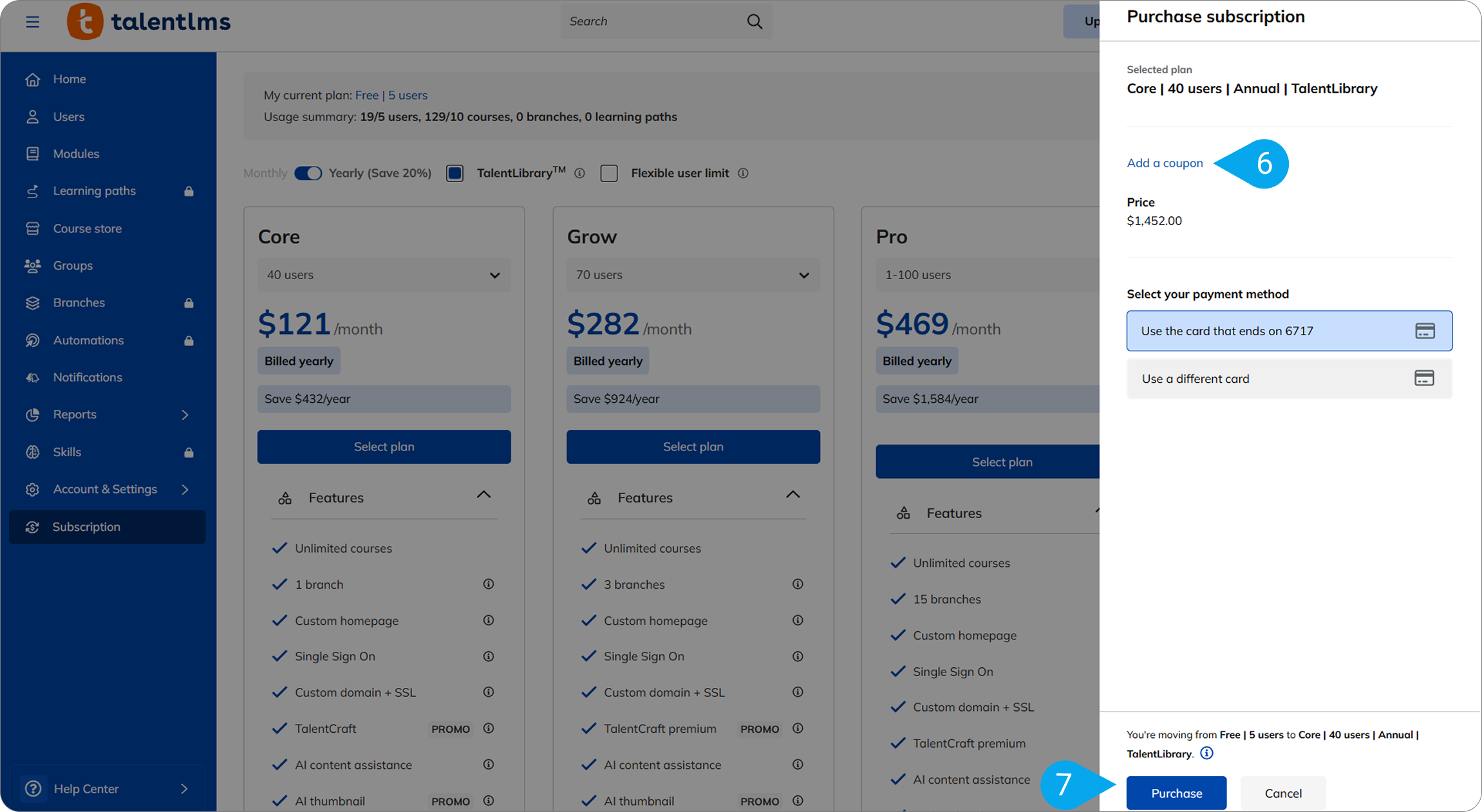
Task: Click info icon beside Grow's Single Sign On
Action: (798, 656)
